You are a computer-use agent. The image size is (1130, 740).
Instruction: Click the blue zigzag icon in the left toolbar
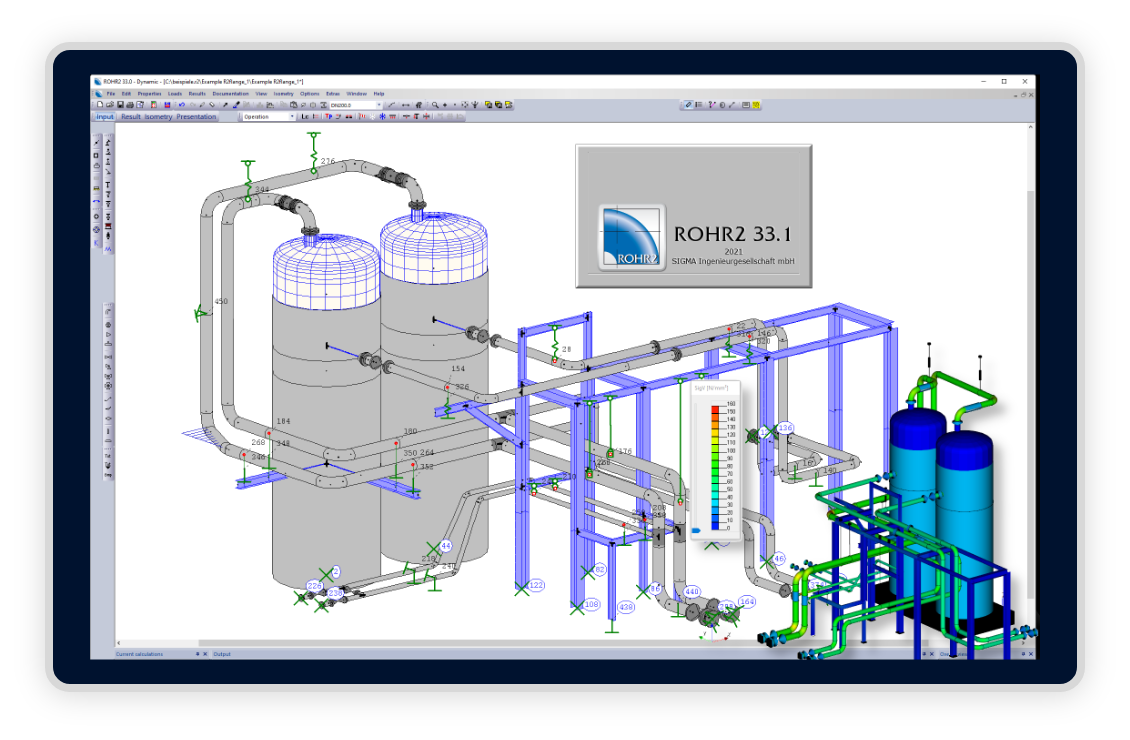pos(108,249)
